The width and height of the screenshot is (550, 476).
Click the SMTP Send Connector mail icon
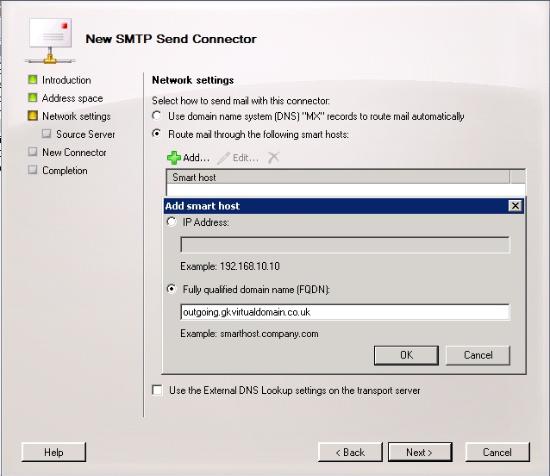tap(50, 40)
